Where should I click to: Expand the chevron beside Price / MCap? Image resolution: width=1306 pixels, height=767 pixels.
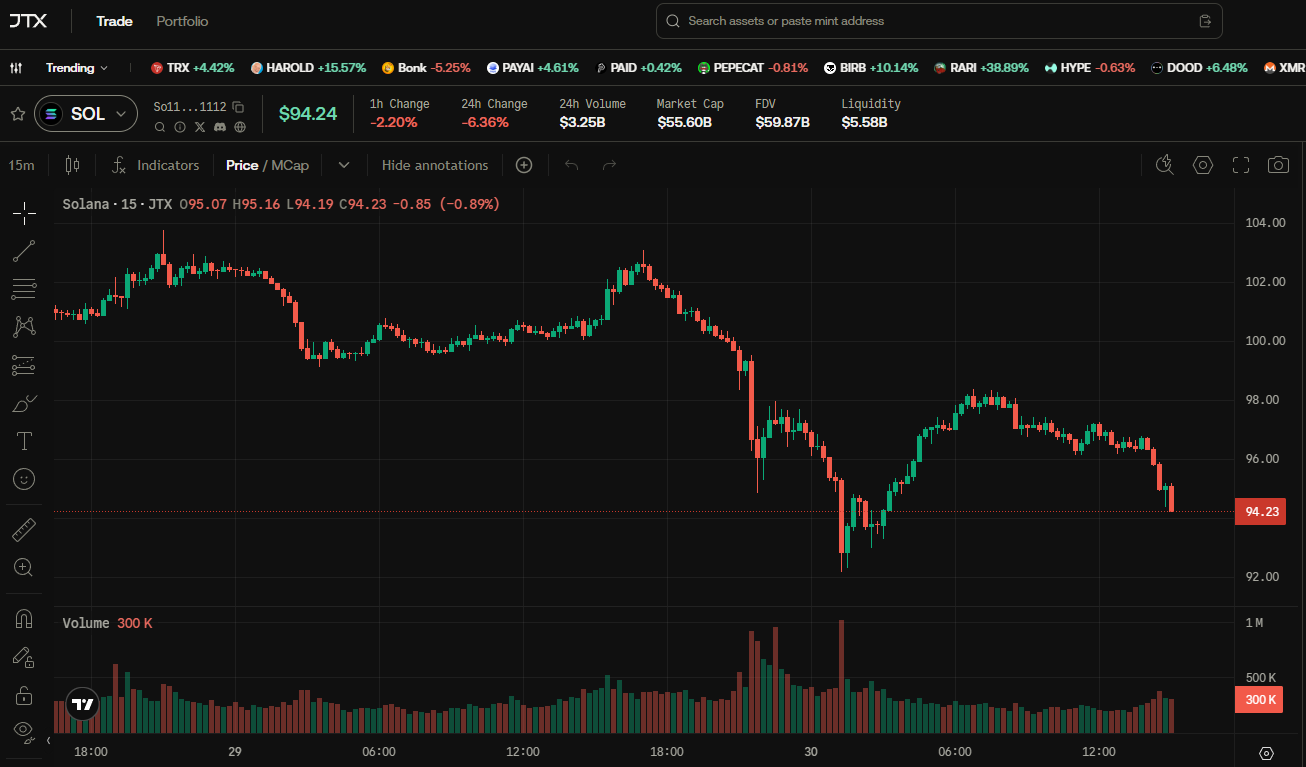click(344, 165)
